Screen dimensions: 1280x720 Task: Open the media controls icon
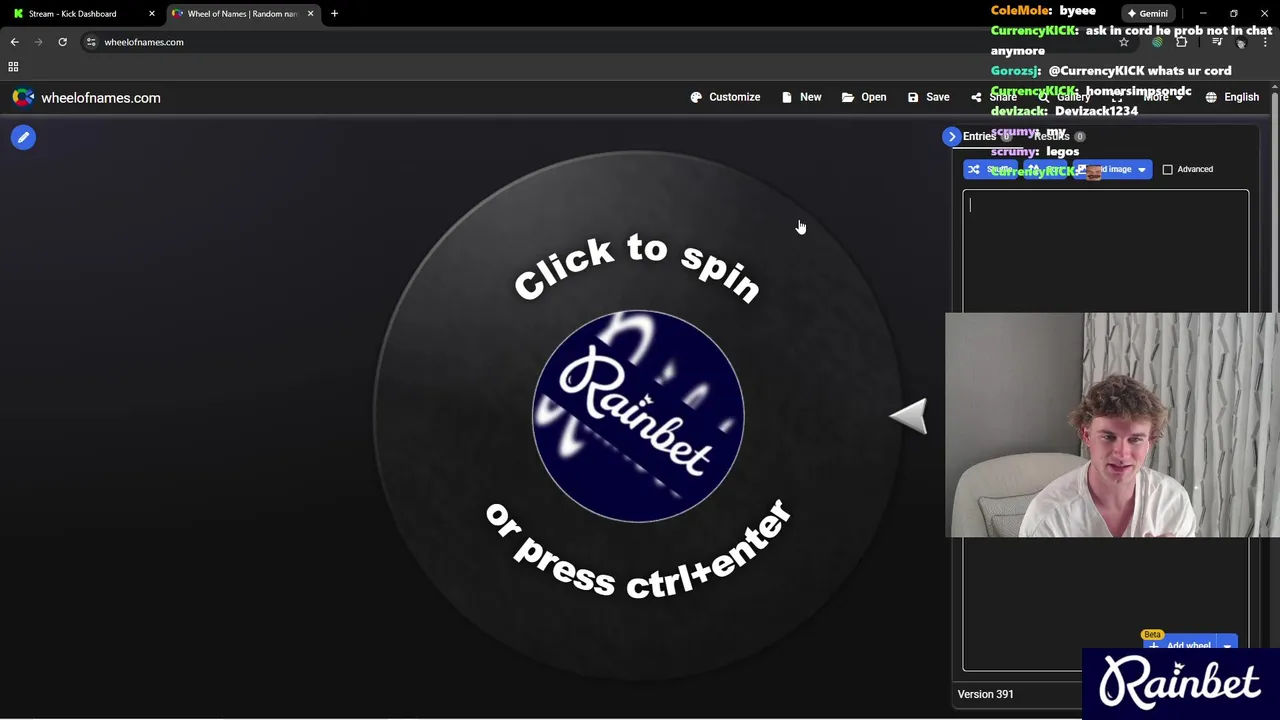1217,42
